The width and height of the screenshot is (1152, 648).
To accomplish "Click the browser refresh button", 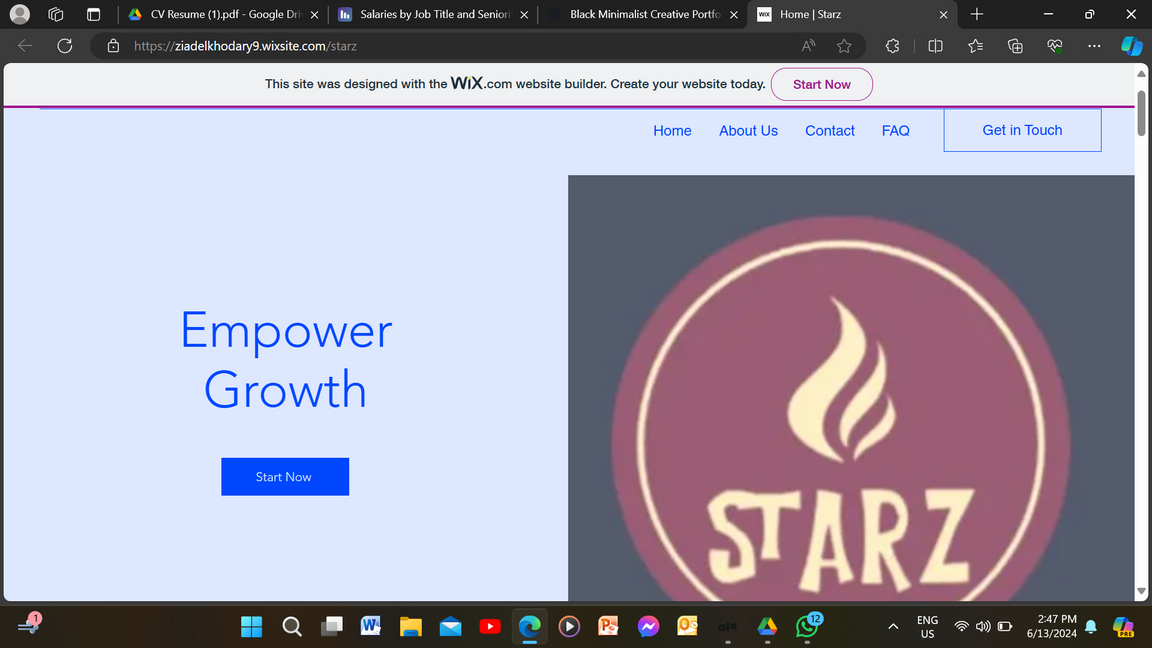I will (65, 46).
